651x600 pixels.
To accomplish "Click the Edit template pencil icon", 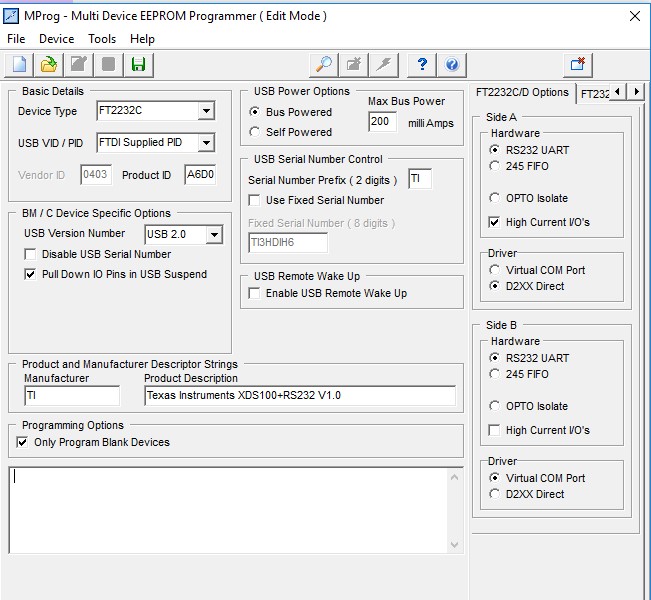I will (78, 65).
